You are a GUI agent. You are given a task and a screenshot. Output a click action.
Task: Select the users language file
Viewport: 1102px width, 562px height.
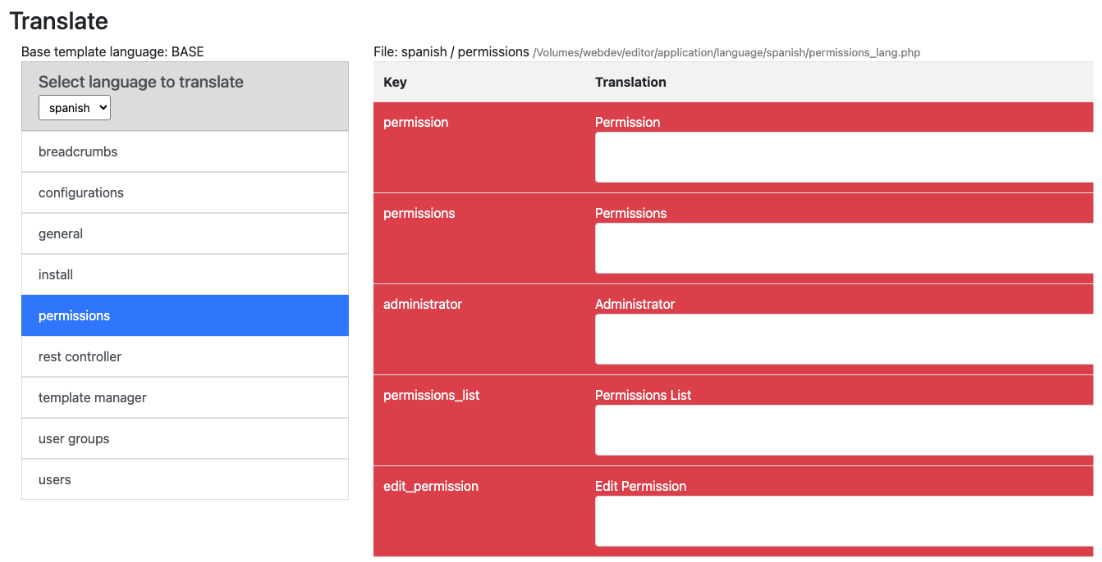[x=184, y=480]
